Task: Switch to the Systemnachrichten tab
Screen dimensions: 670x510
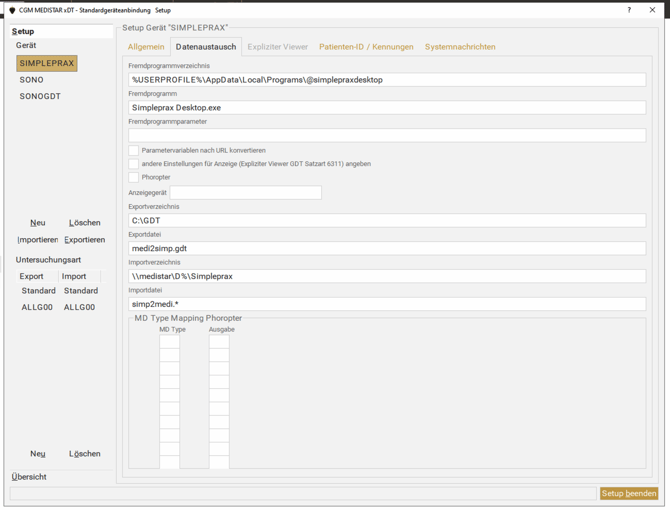Action: [x=460, y=47]
